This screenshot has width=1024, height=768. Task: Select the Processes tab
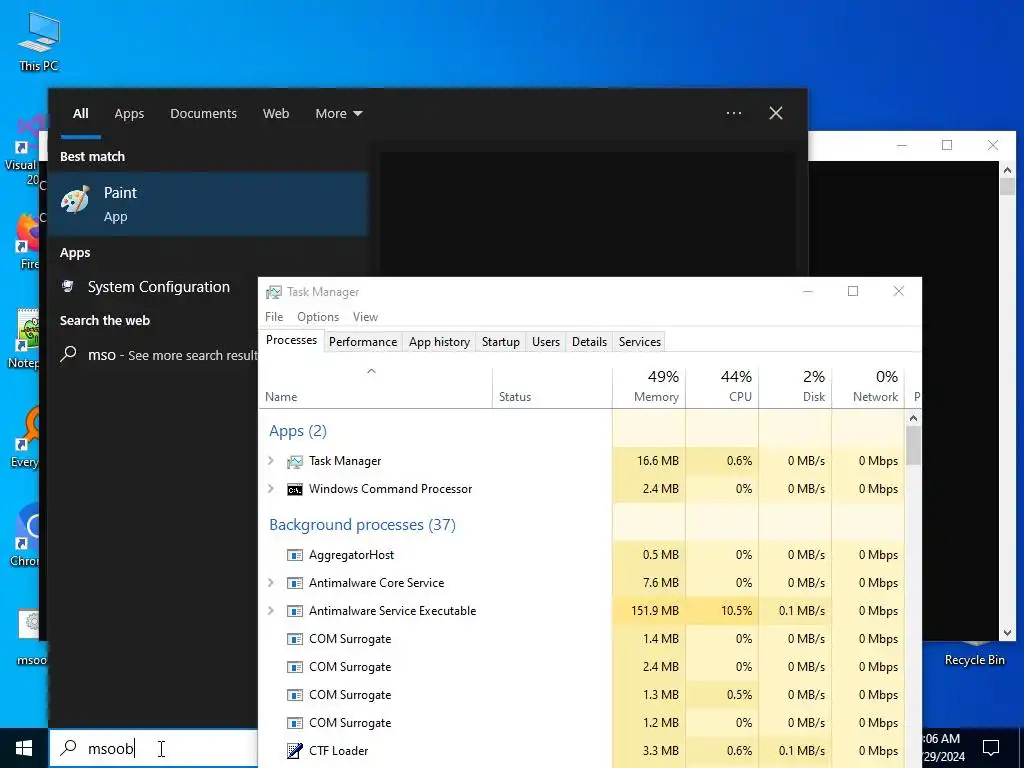pyautogui.click(x=291, y=340)
